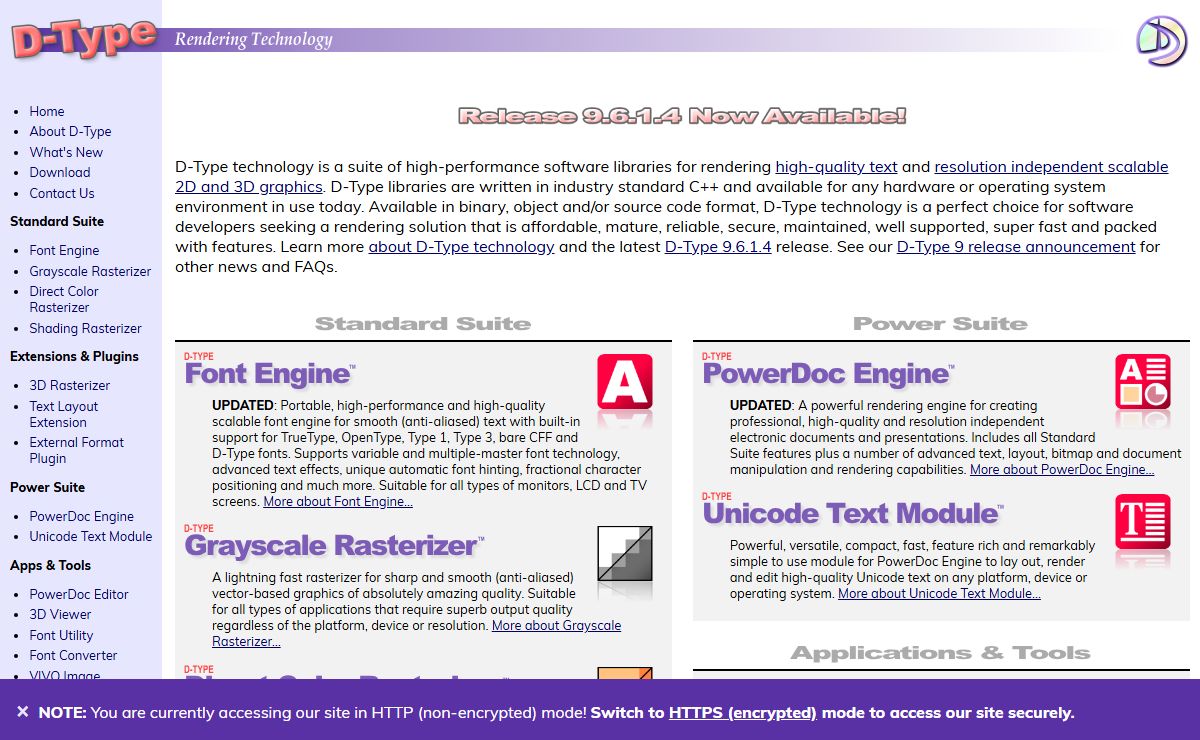1200x740 pixels.
Task: Open What's New in sidebar
Action: (x=66, y=152)
